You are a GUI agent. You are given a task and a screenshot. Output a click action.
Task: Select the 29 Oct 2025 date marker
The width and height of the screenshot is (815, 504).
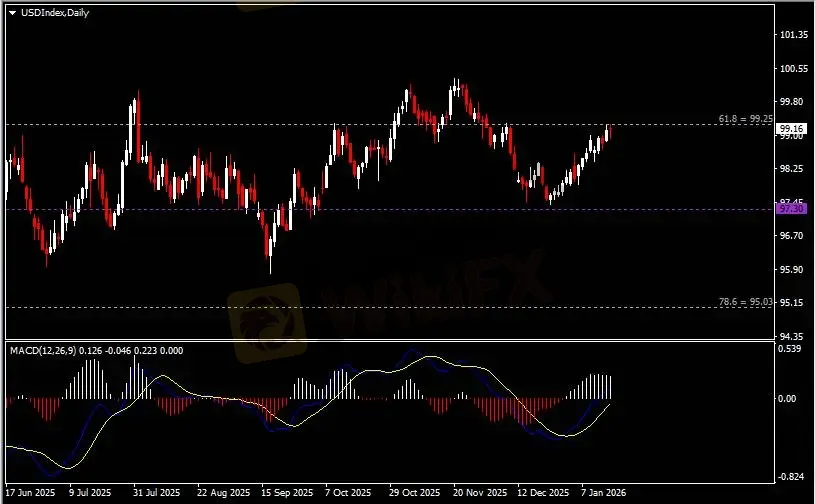[412, 493]
